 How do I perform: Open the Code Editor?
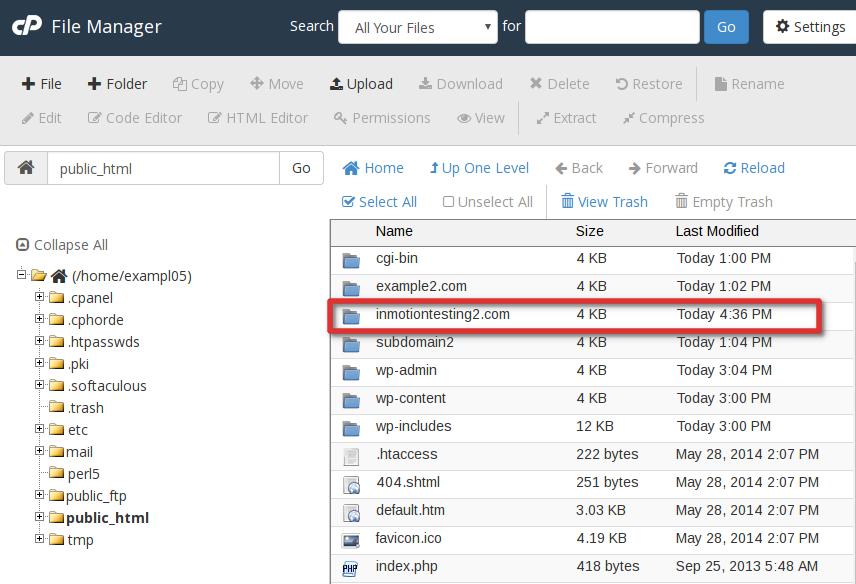[x=134, y=117]
